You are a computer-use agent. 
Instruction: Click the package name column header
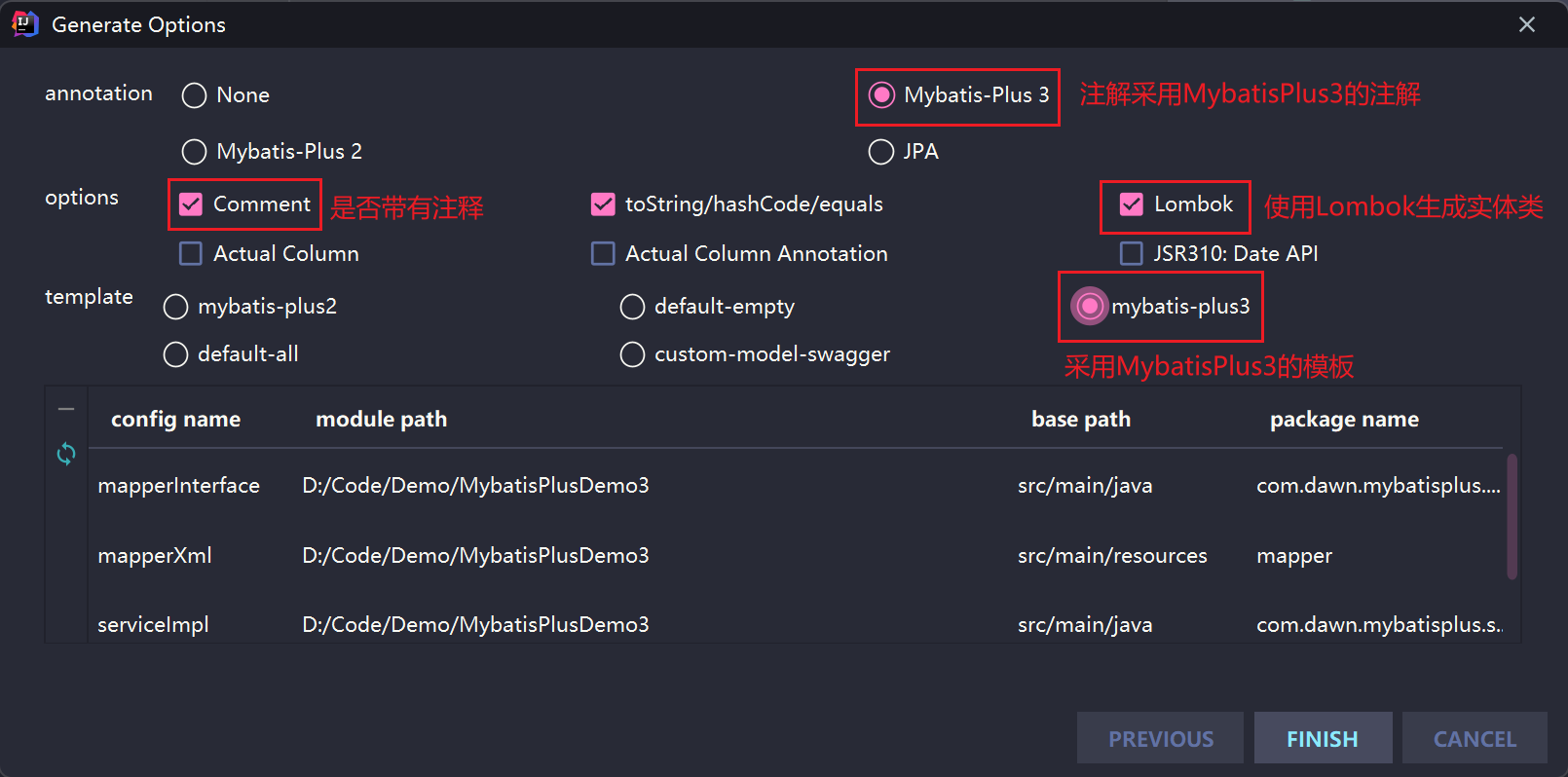[1344, 420]
